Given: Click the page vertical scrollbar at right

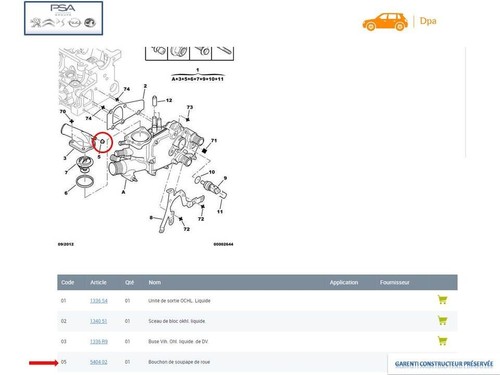Looking at the screenshot, I should click(465, 102).
